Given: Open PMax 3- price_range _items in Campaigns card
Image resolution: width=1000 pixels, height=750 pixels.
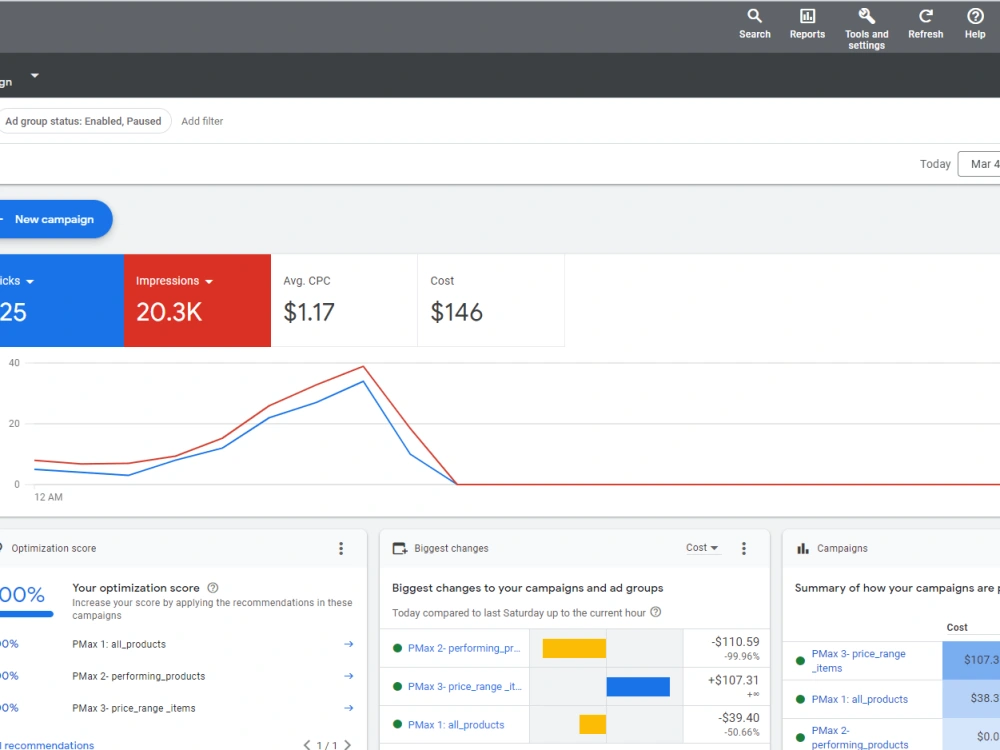Looking at the screenshot, I should pos(858,661).
